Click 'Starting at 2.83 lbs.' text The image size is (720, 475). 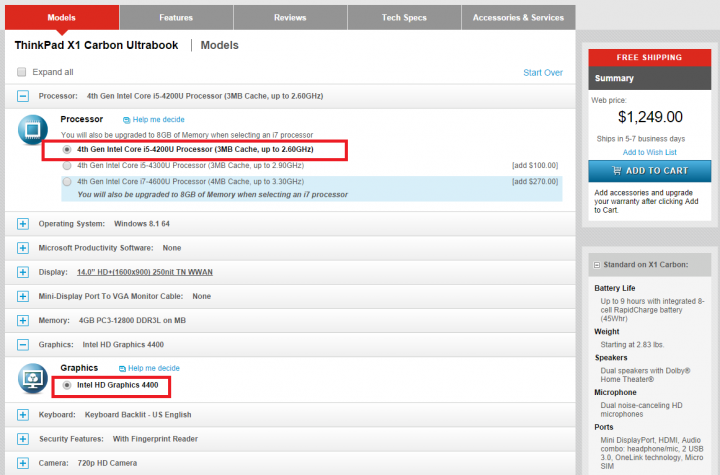click(x=632, y=345)
